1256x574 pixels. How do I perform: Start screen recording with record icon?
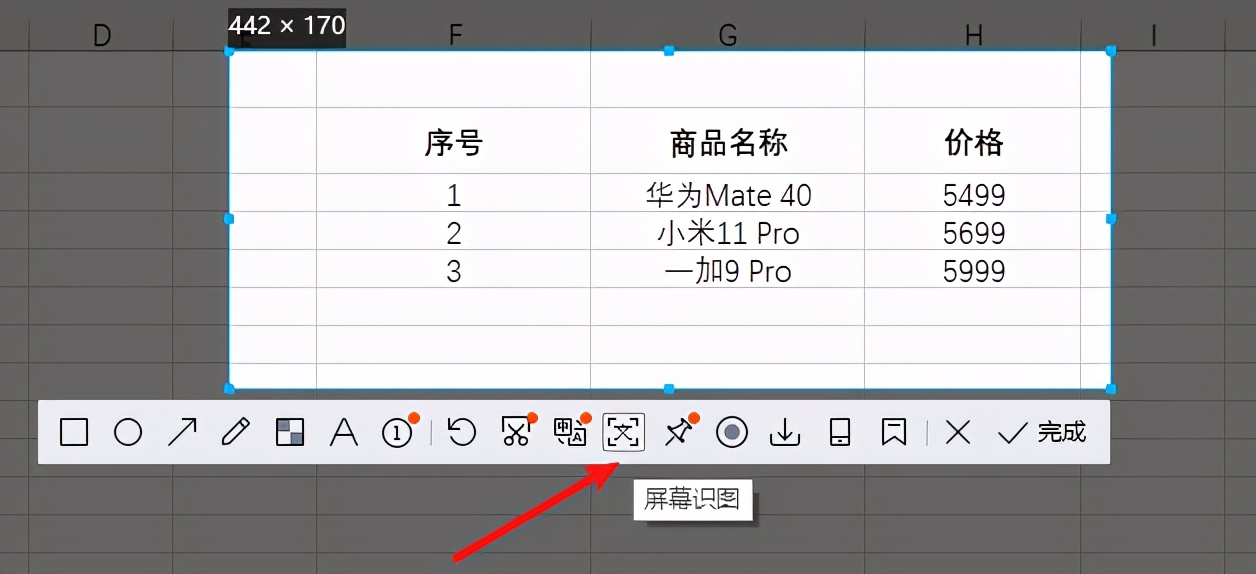click(732, 432)
